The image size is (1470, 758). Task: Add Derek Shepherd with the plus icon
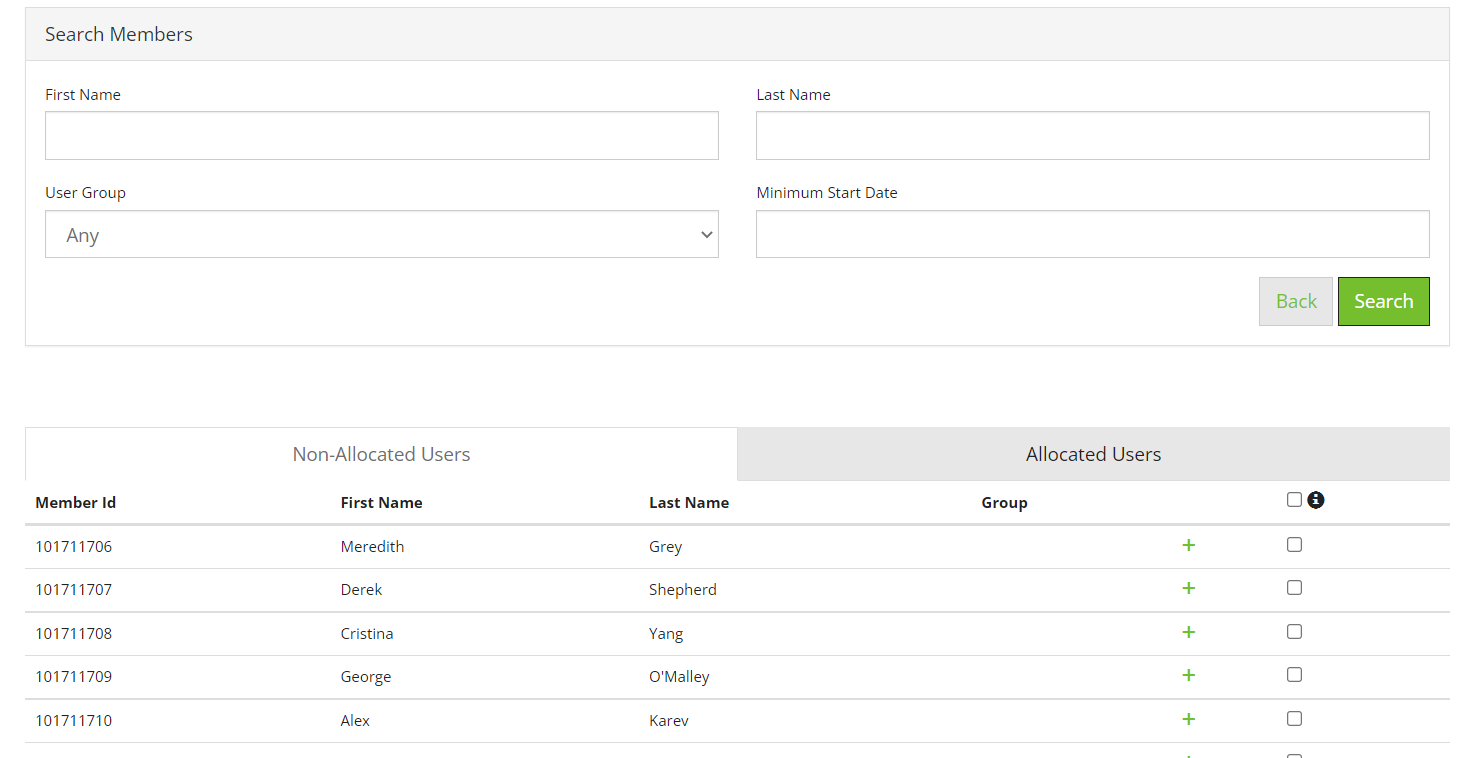pyautogui.click(x=1188, y=588)
